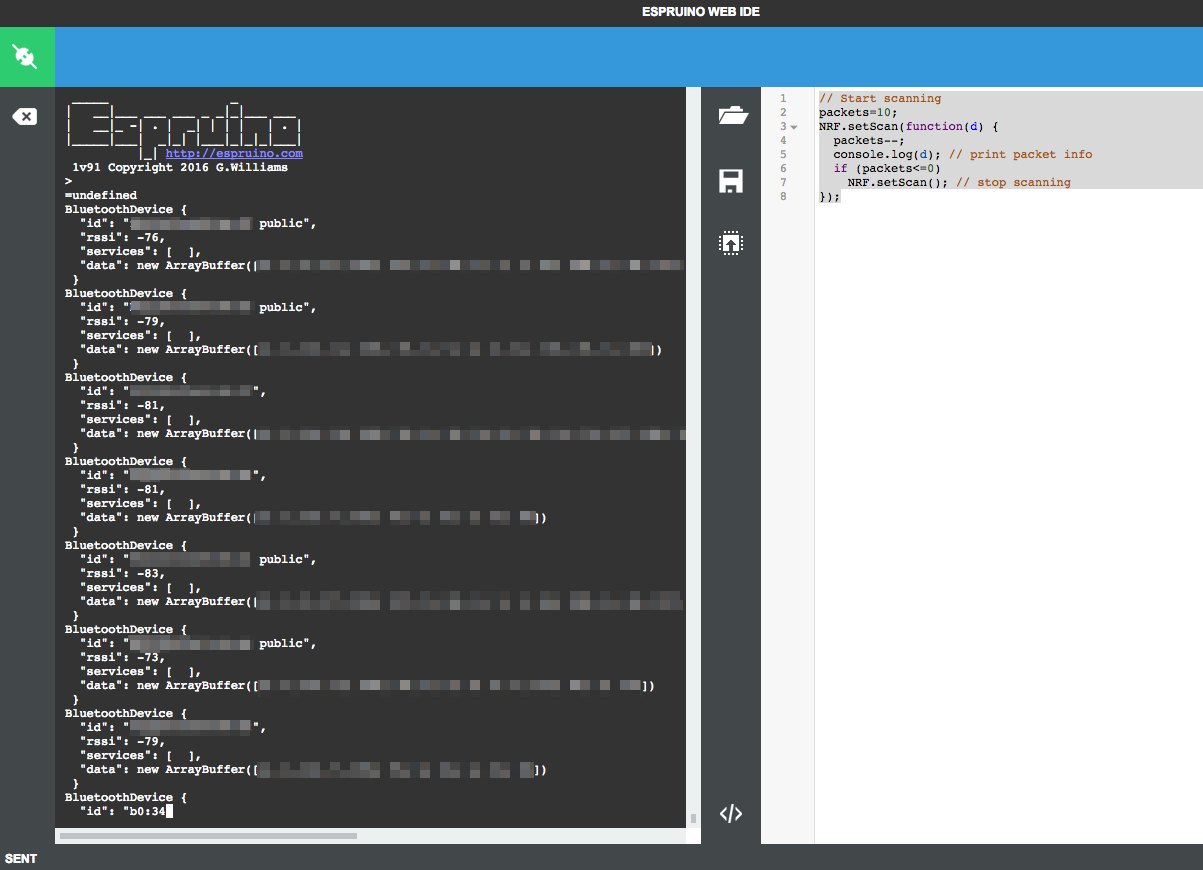This screenshot has height=870, width=1203.
Task: Click the '"rssi": -83' terminal line
Action: [x=122, y=573]
